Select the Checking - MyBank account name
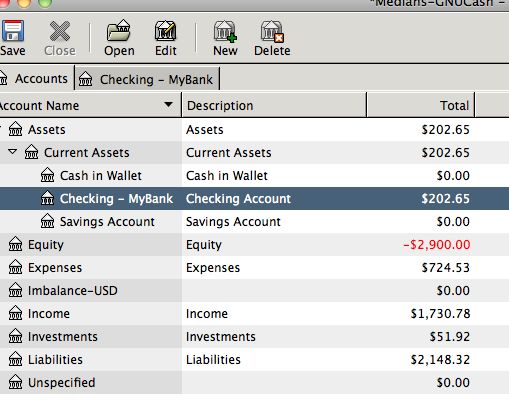Viewport: 509px width, 415px height. pyautogui.click(x=116, y=199)
